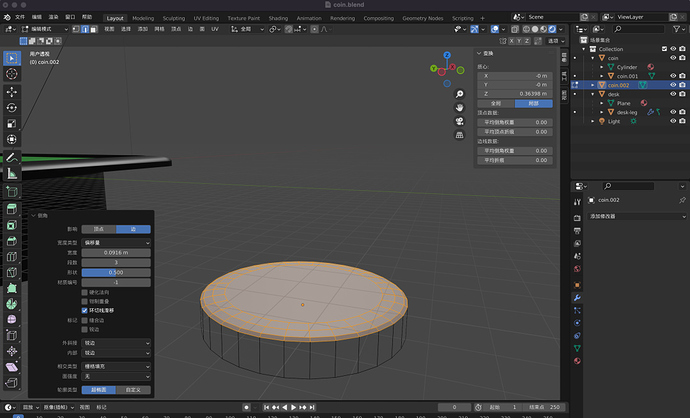This screenshot has width=690, height=418.
Task: Click the camera view viewport icon
Action: point(459,122)
